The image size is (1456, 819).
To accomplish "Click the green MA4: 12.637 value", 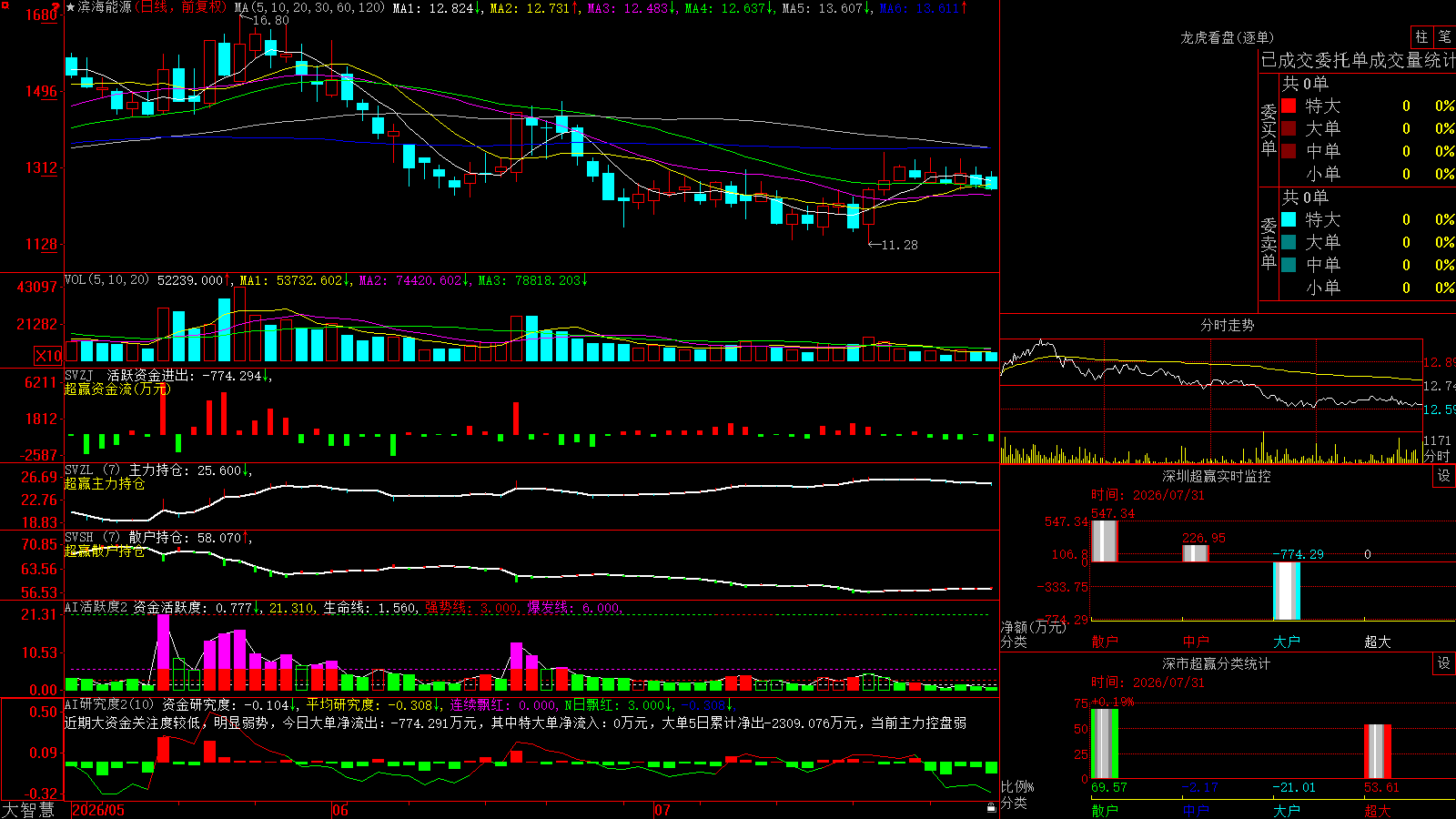I will tap(729, 8).
